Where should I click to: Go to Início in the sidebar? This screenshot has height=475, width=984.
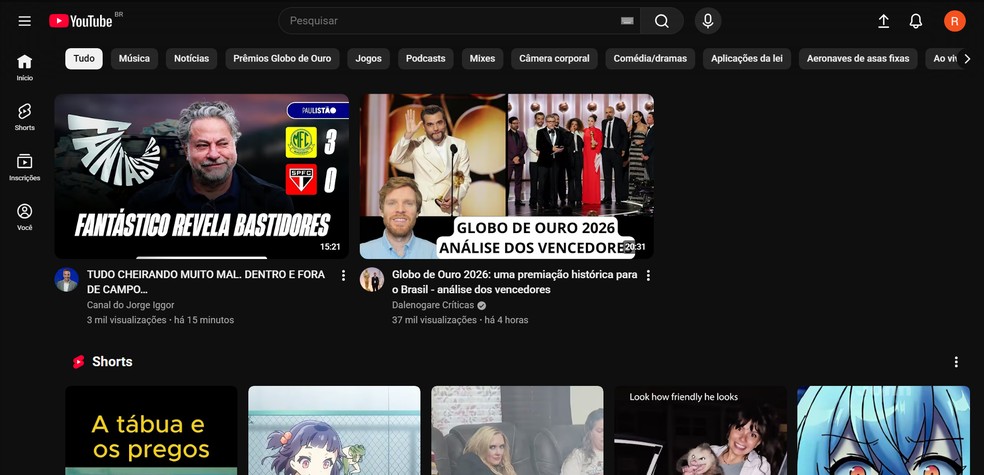point(24,68)
